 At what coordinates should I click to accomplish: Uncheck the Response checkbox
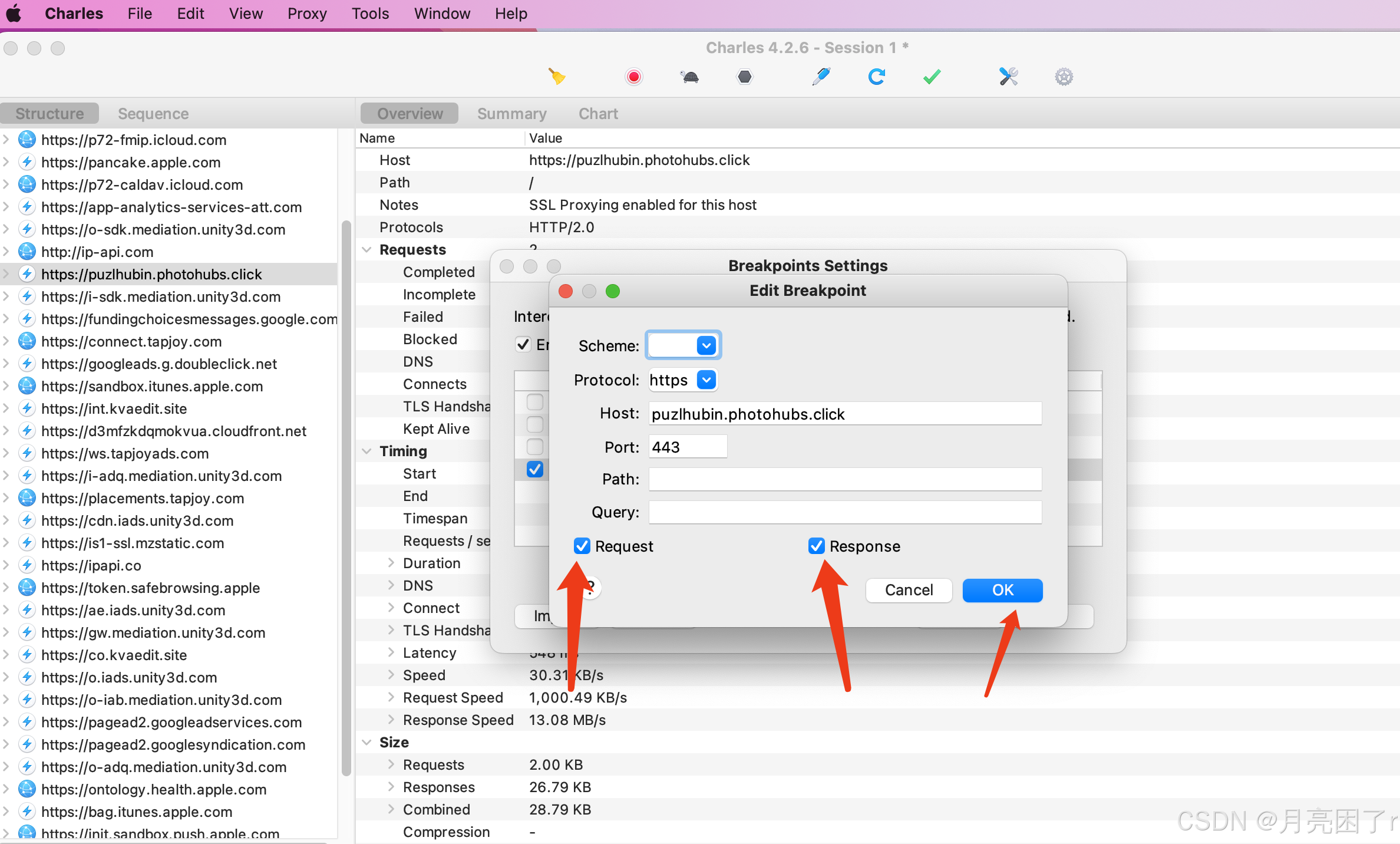(816, 546)
